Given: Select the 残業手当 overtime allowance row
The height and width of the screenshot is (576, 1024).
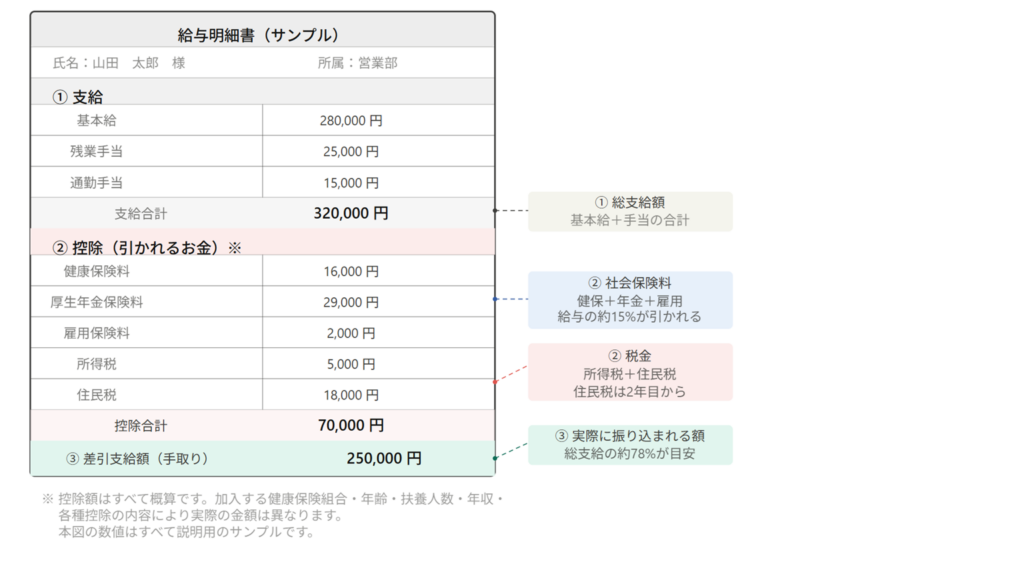Looking at the screenshot, I should [95, 151].
